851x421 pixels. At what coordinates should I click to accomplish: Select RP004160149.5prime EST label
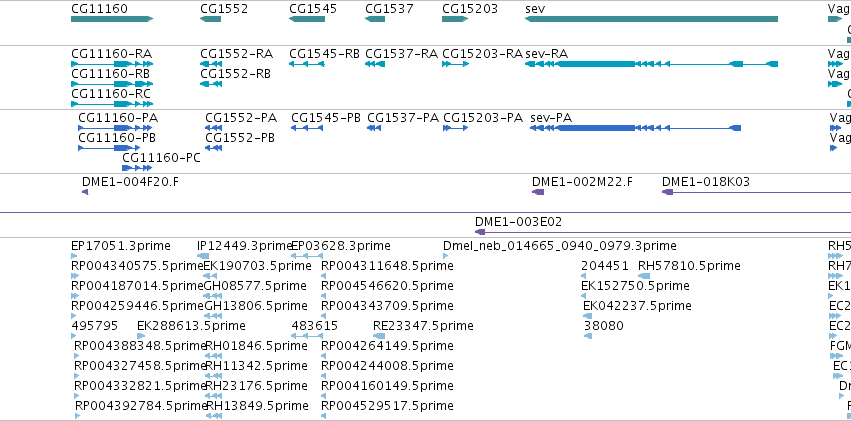pos(388,386)
